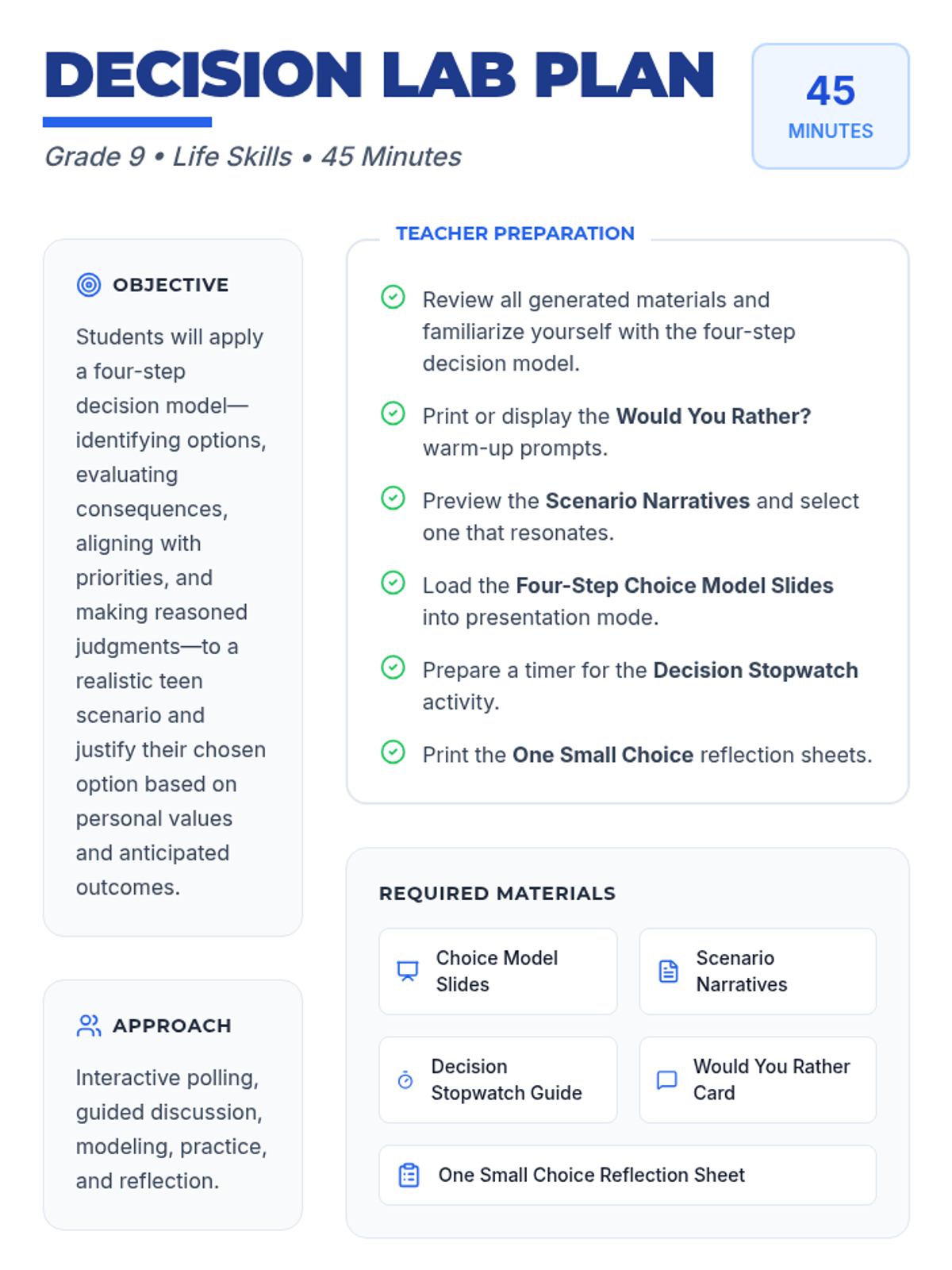Click the presentation icon for Choice Model Slides
952x1270 pixels.
[408, 971]
